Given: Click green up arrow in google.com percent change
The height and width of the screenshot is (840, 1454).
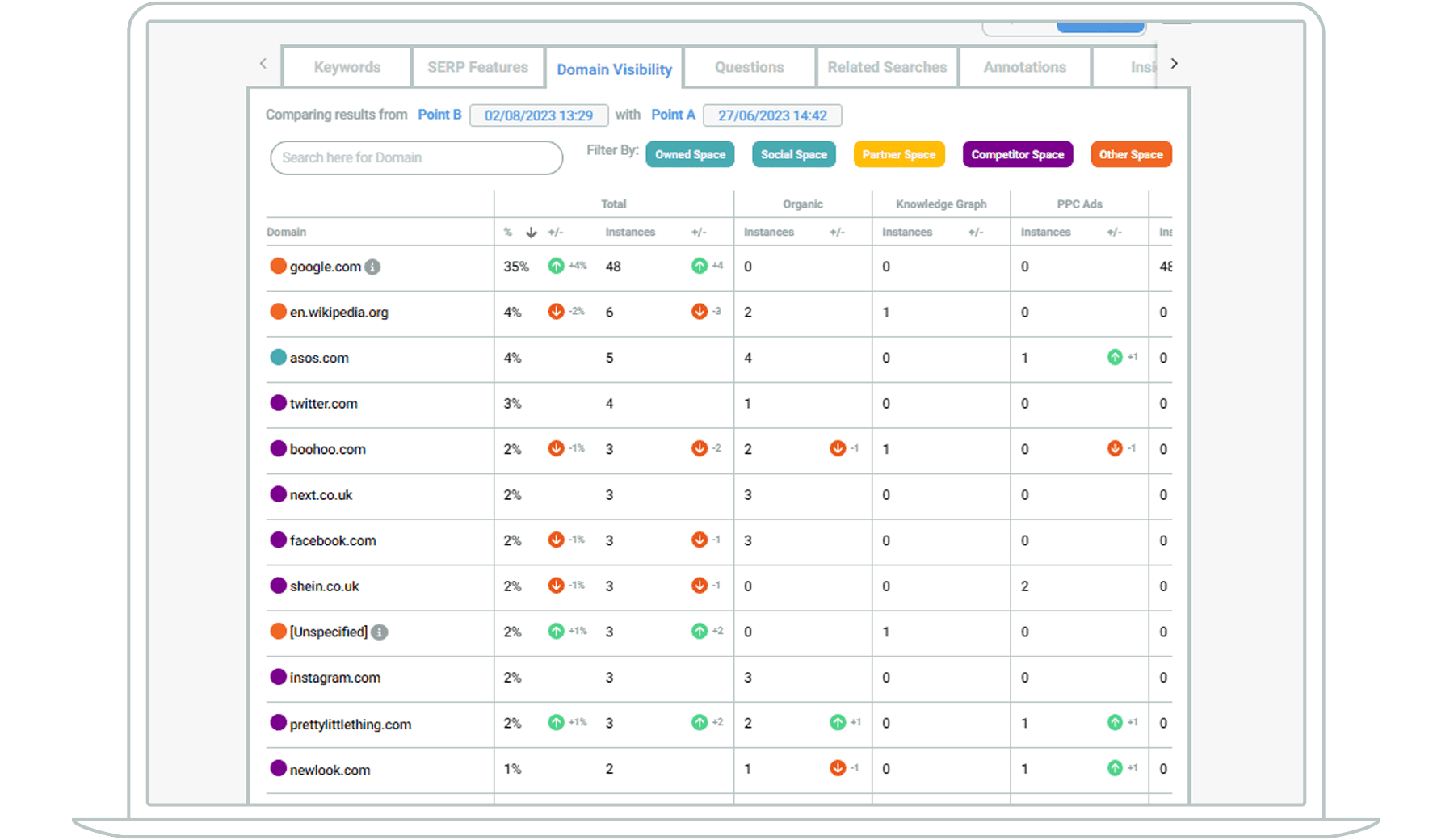Looking at the screenshot, I should pyautogui.click(x=556, y=266).
